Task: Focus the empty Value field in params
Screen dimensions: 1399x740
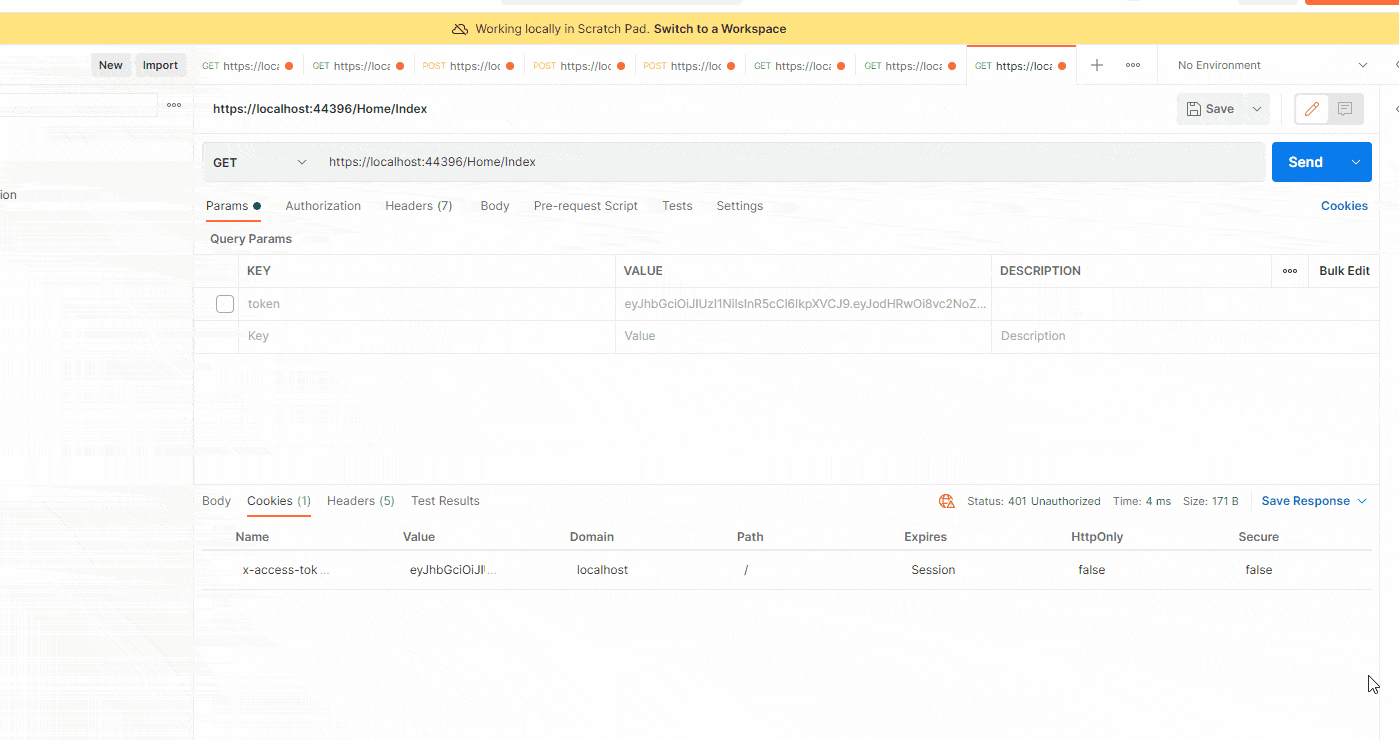Action: (x=803, y=337)
